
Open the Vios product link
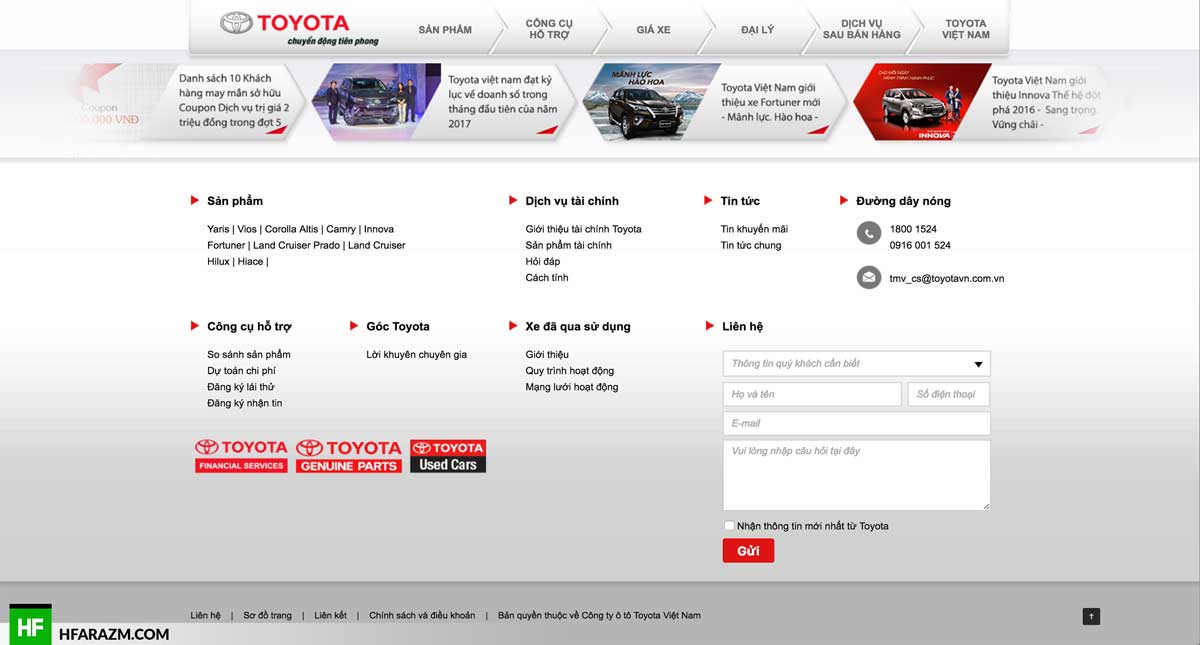pyautogui.click(x=247, y=229)
